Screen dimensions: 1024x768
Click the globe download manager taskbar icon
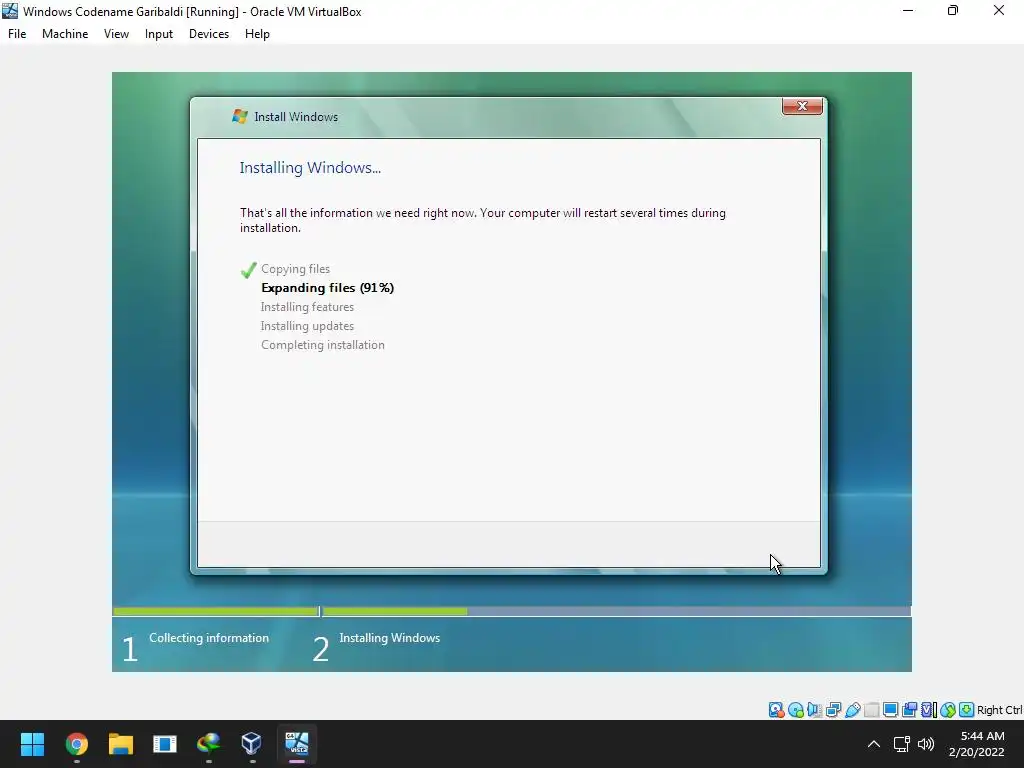[x=208, y=744]
